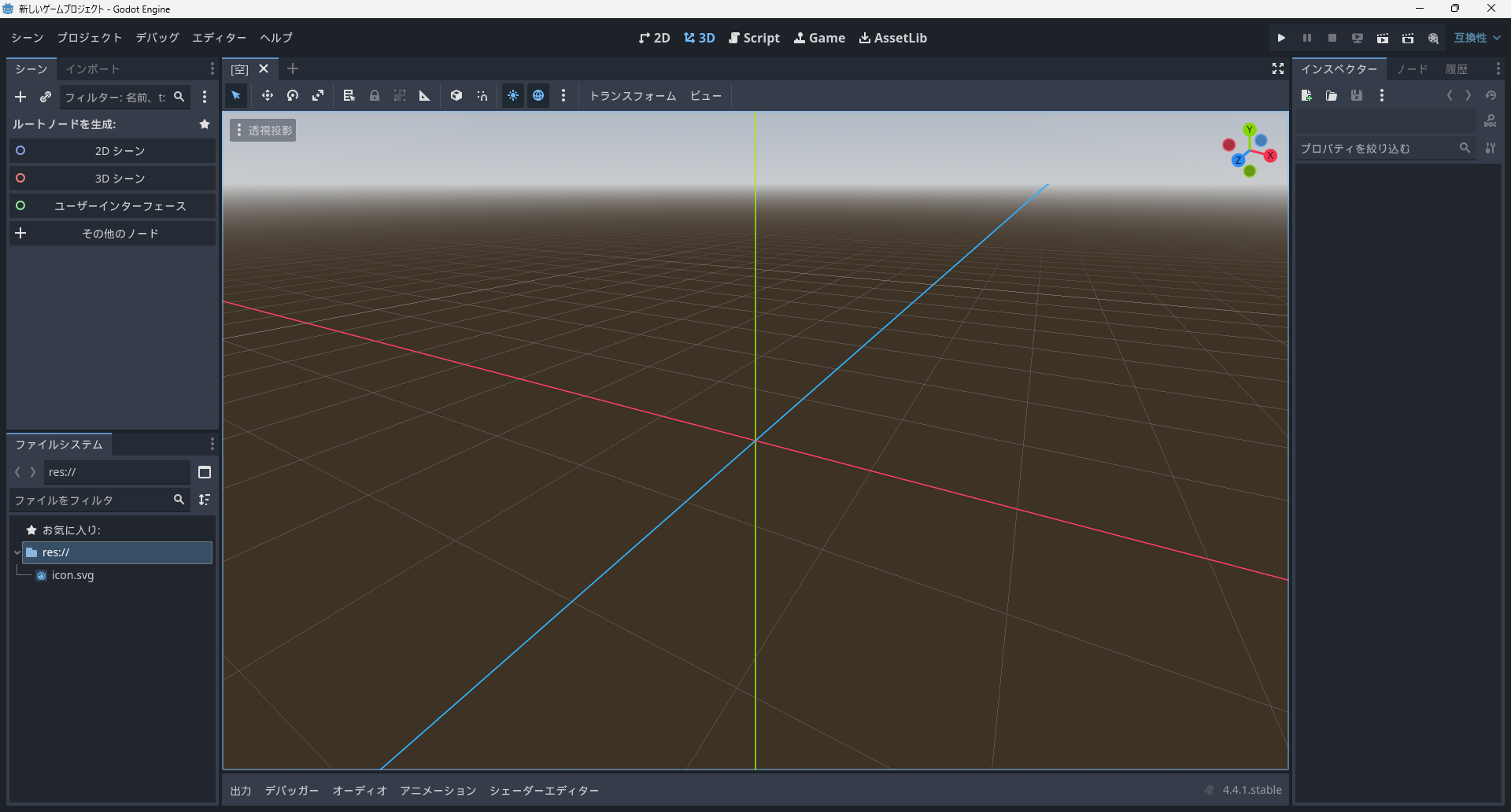
Task: Toggle use local space cube icon
Action: point(456,96)
